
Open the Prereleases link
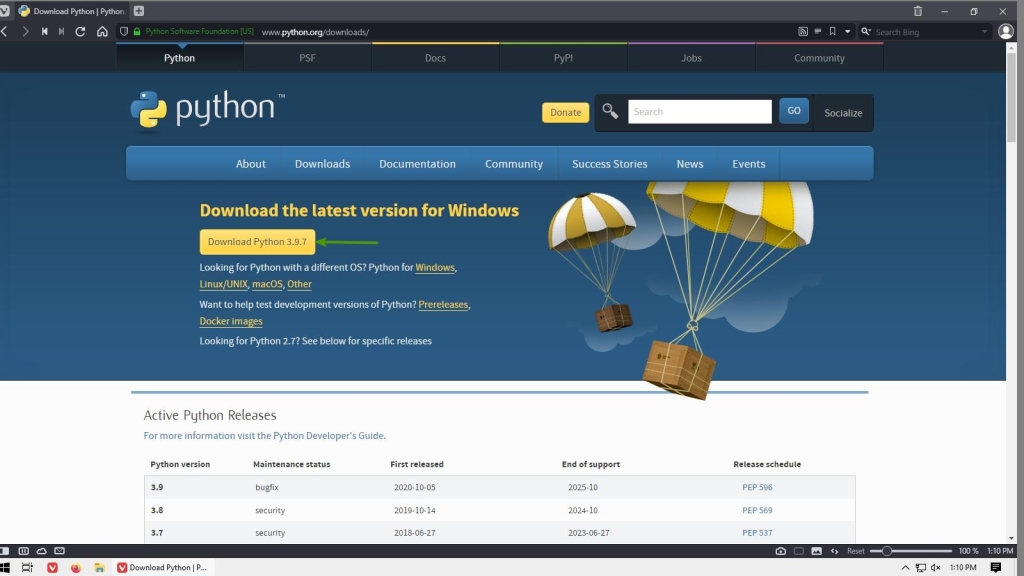click(443, 304)
